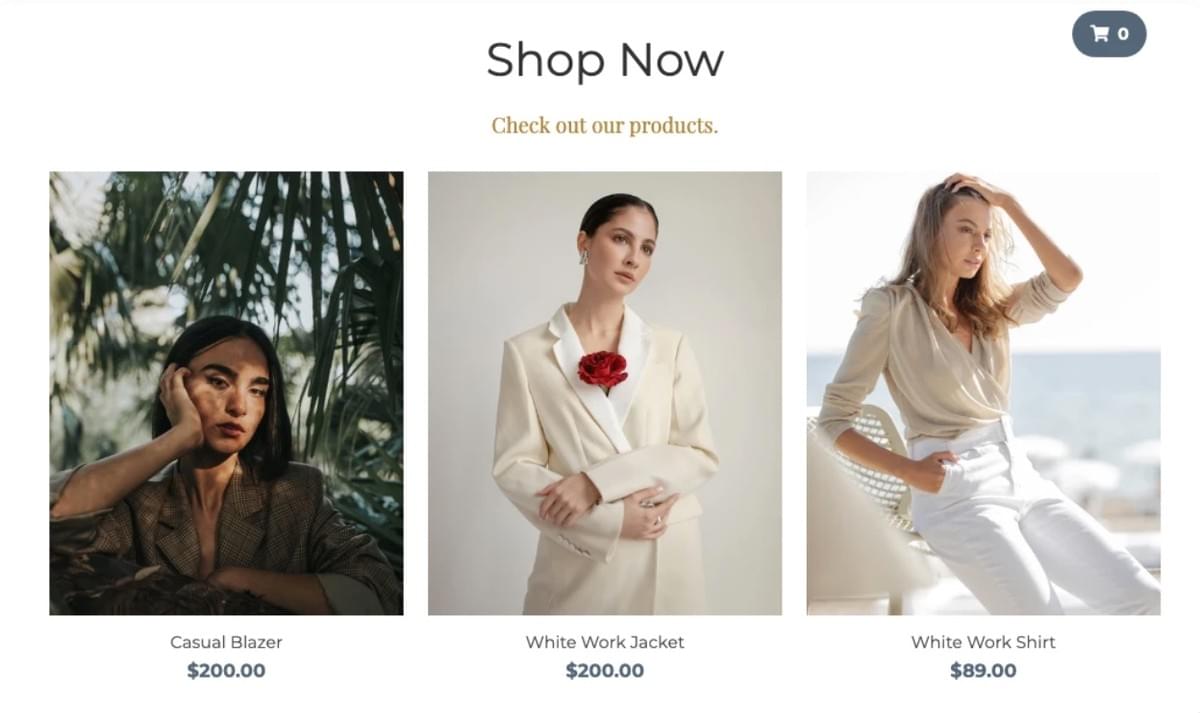Click the 'Check out our products.' subtitle
Viewport: 1200px width, 713px height.
[605, 126]
